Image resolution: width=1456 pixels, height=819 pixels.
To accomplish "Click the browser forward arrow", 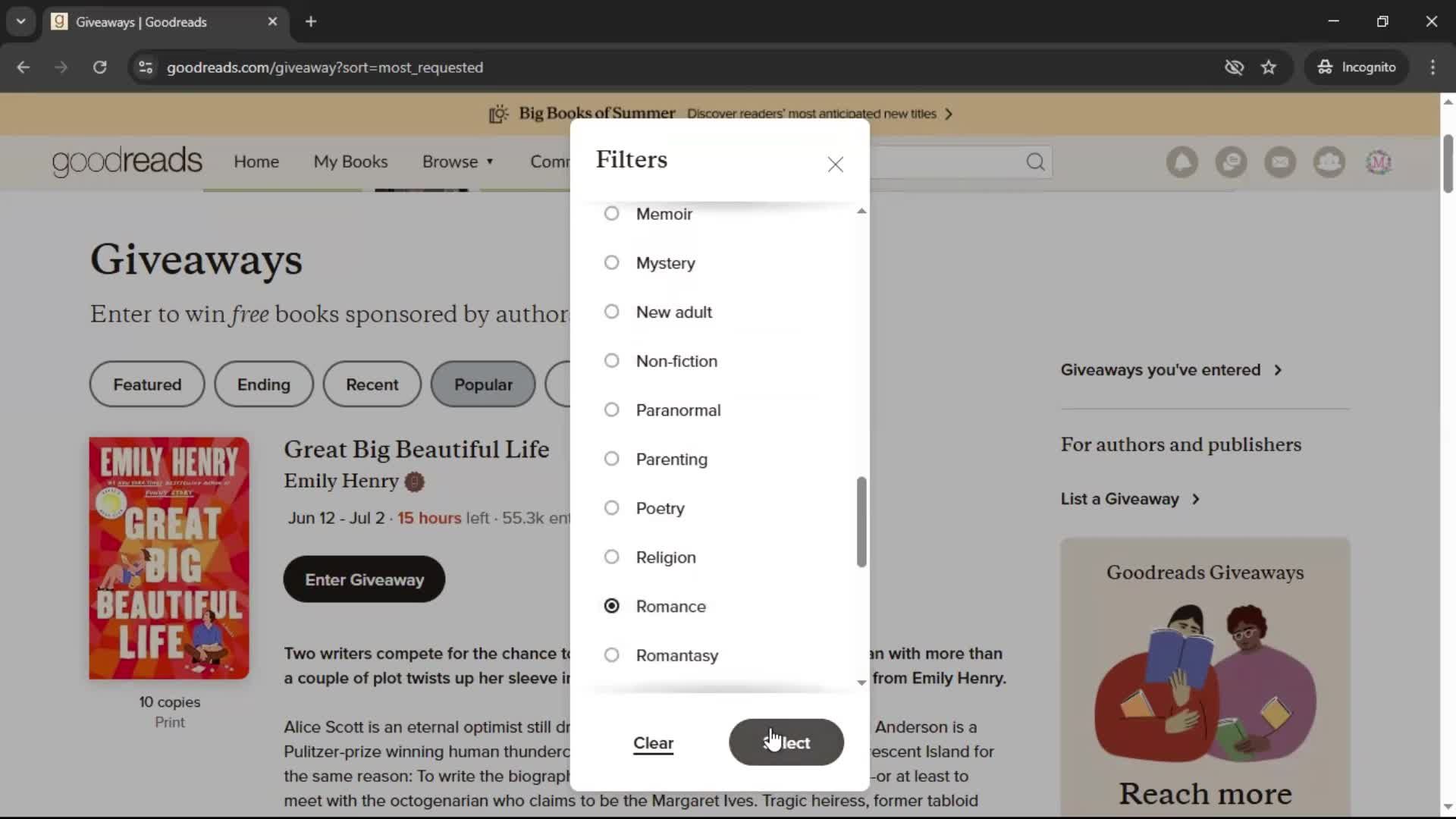I will 61,67.
